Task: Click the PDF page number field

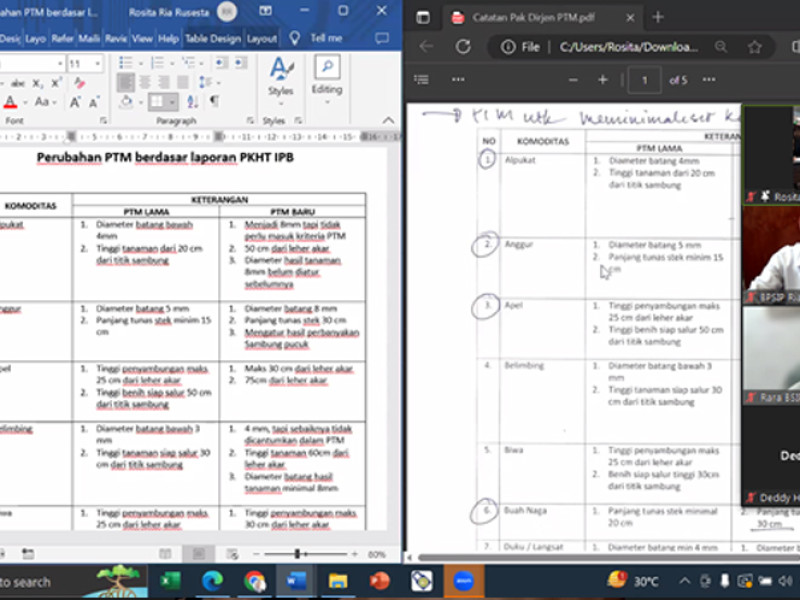Action: click(645, 80)
